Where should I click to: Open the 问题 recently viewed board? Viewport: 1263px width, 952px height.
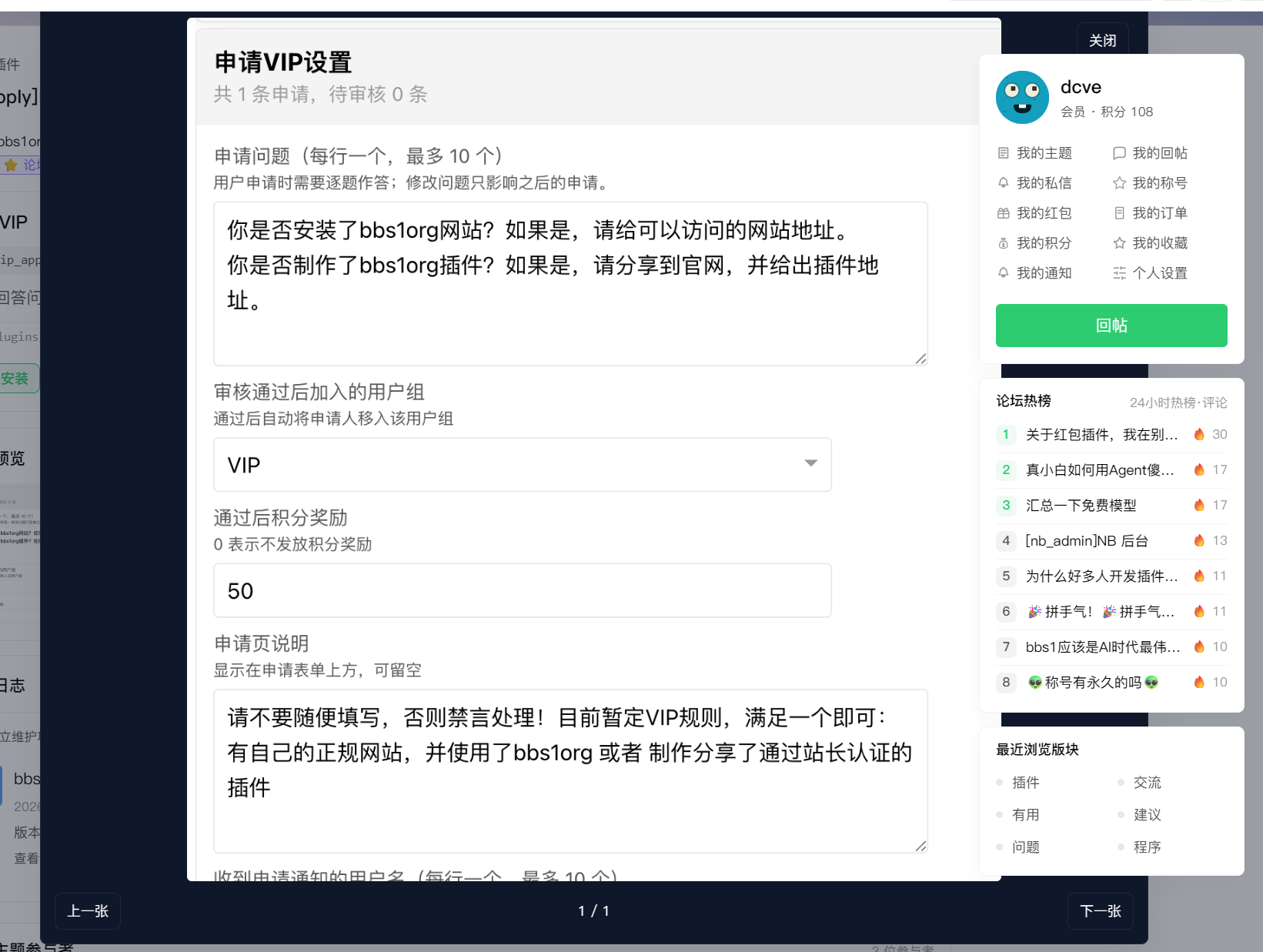1025,847
